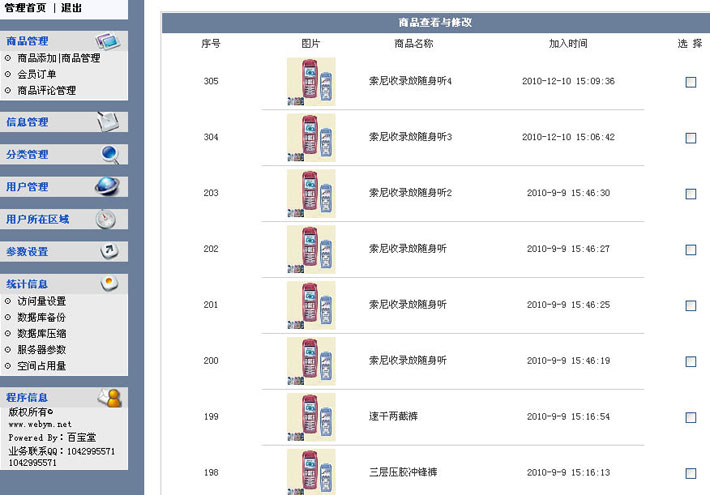Click the 管理首页 link
Image resolution: width=710 pixels, height=495 pixels.
pyautogui.click(x=25, y=8)
